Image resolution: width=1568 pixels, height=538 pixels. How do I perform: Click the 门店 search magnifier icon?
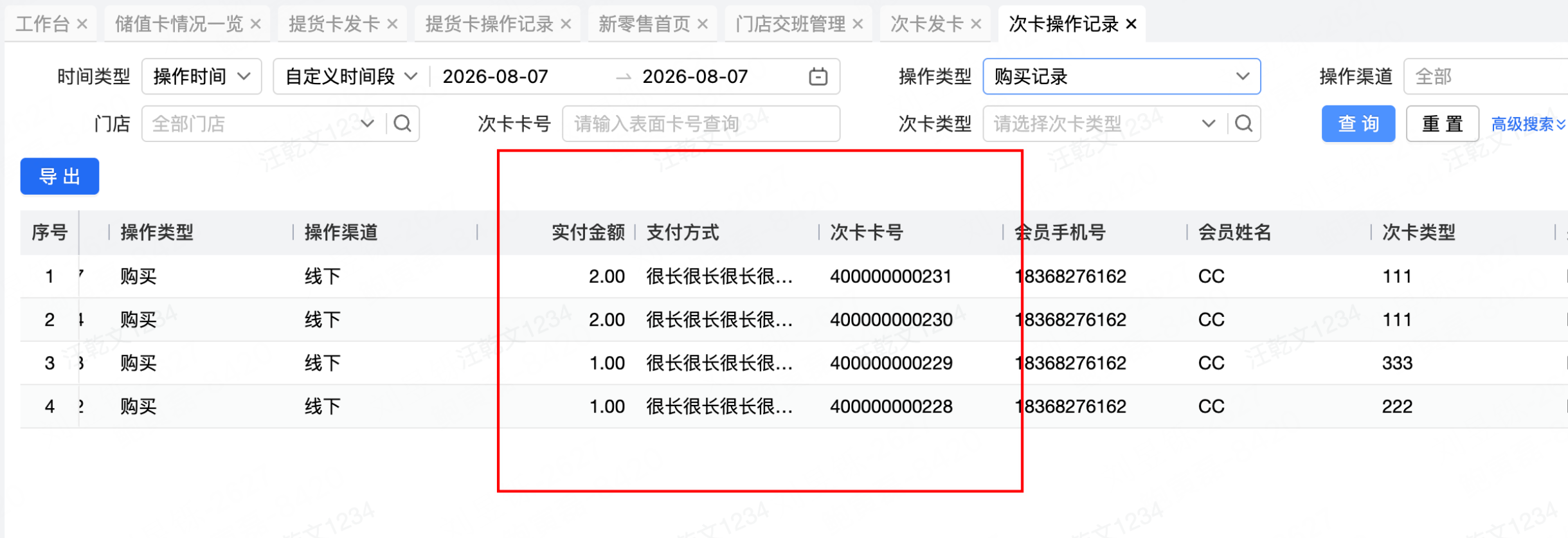coord(402,123)
